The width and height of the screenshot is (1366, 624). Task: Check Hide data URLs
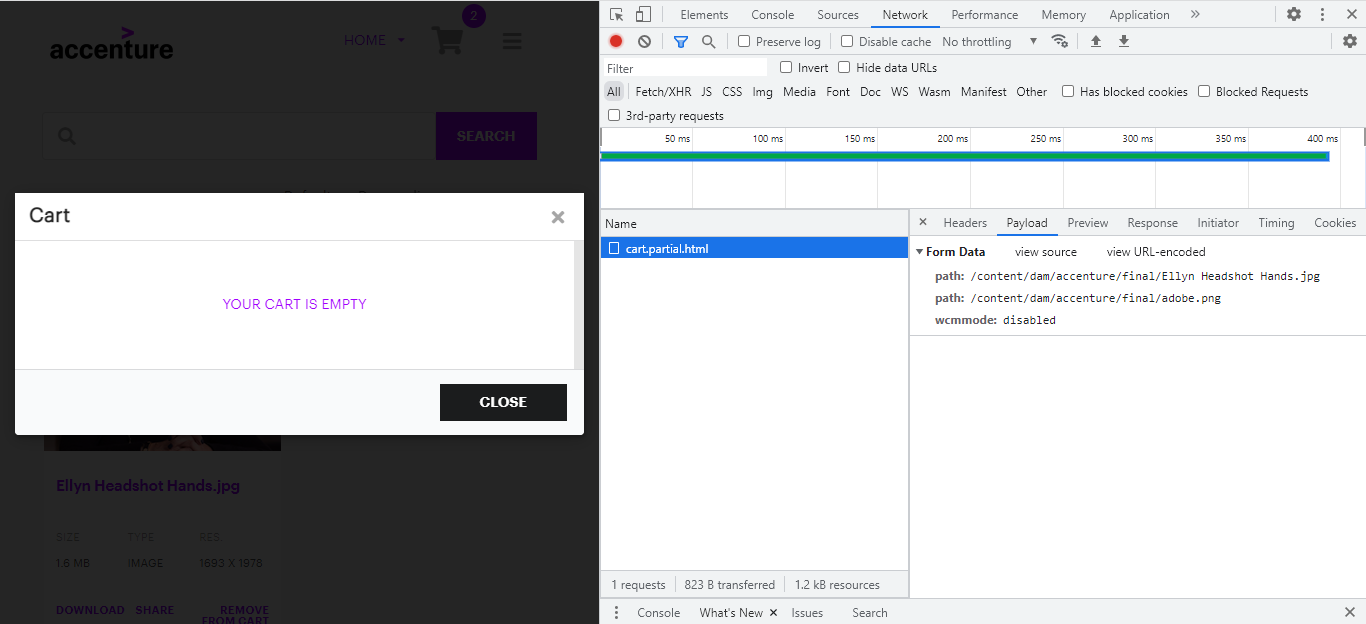(x=844, y=67)
